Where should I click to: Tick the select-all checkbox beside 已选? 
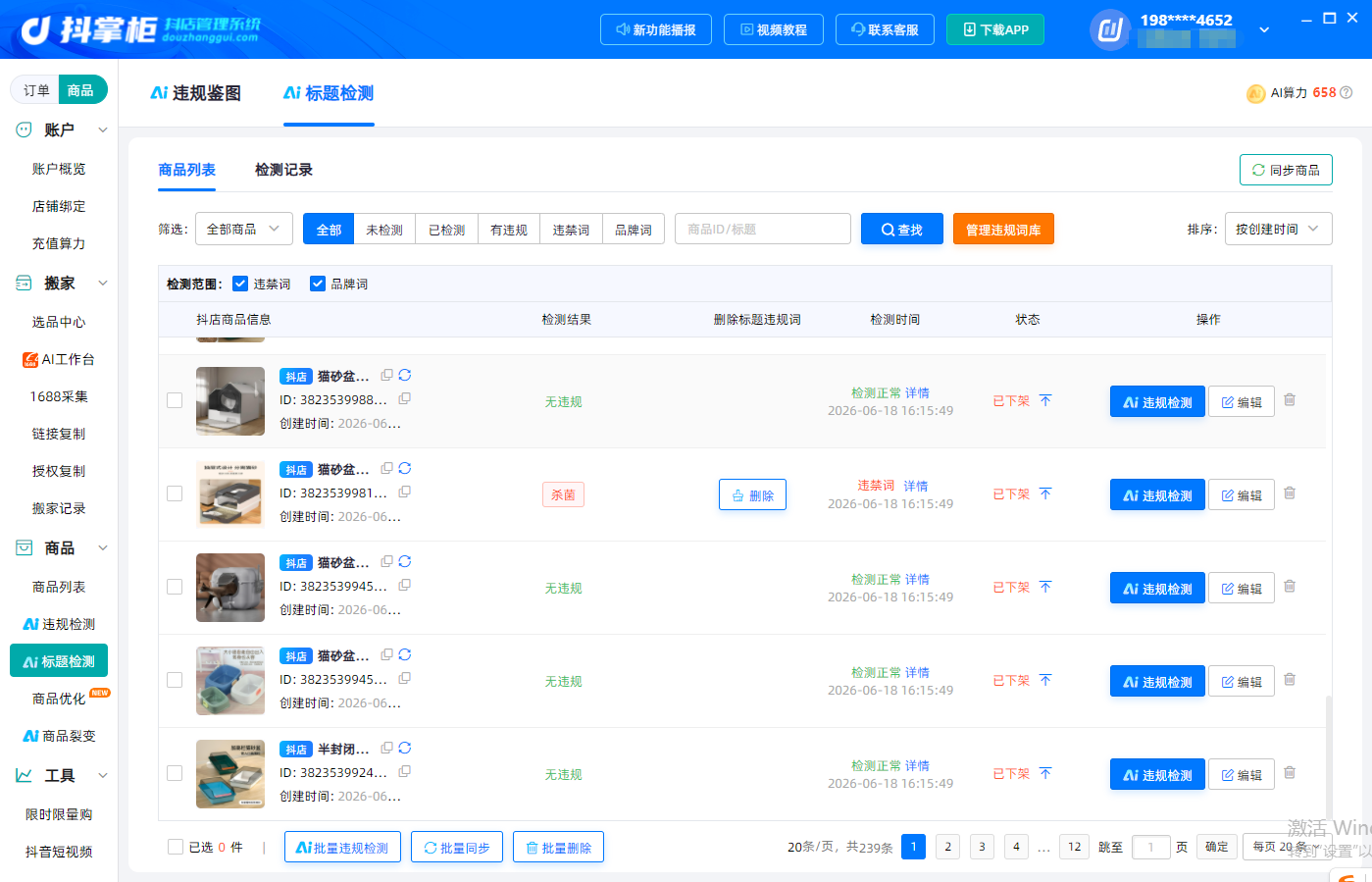coord(176,847)
